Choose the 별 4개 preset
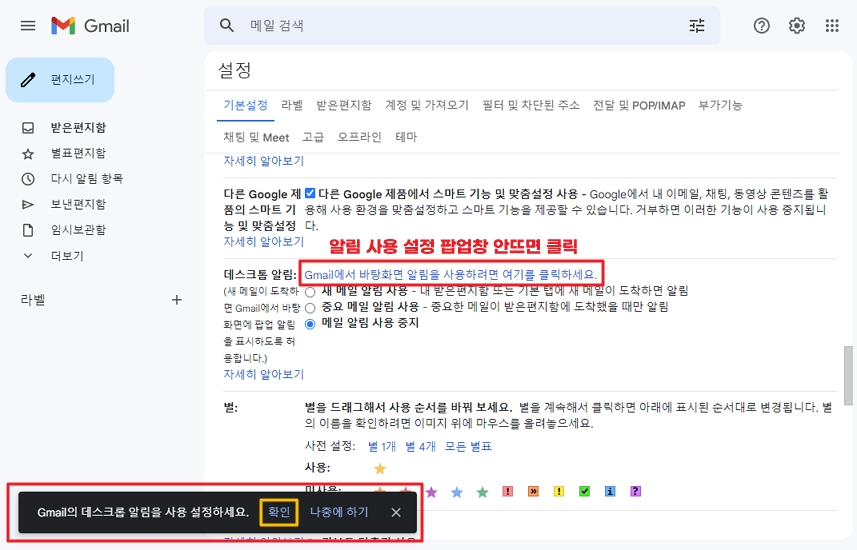The image size is (857, 550). point(420,447)
